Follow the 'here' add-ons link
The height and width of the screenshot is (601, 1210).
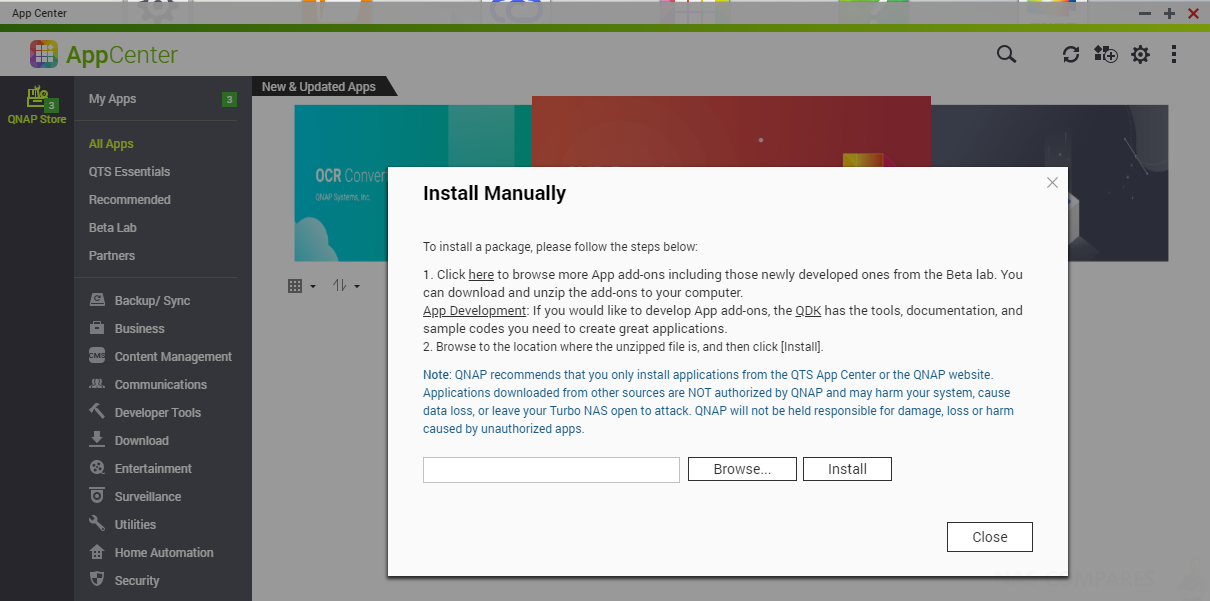click(x=481, y=274)
